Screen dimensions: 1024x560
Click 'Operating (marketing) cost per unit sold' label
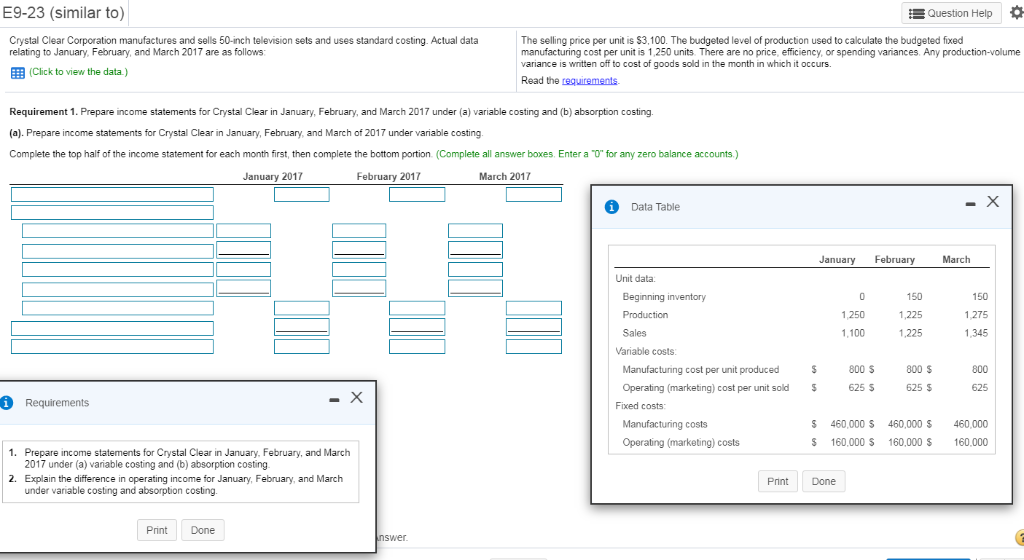(705, 388)
